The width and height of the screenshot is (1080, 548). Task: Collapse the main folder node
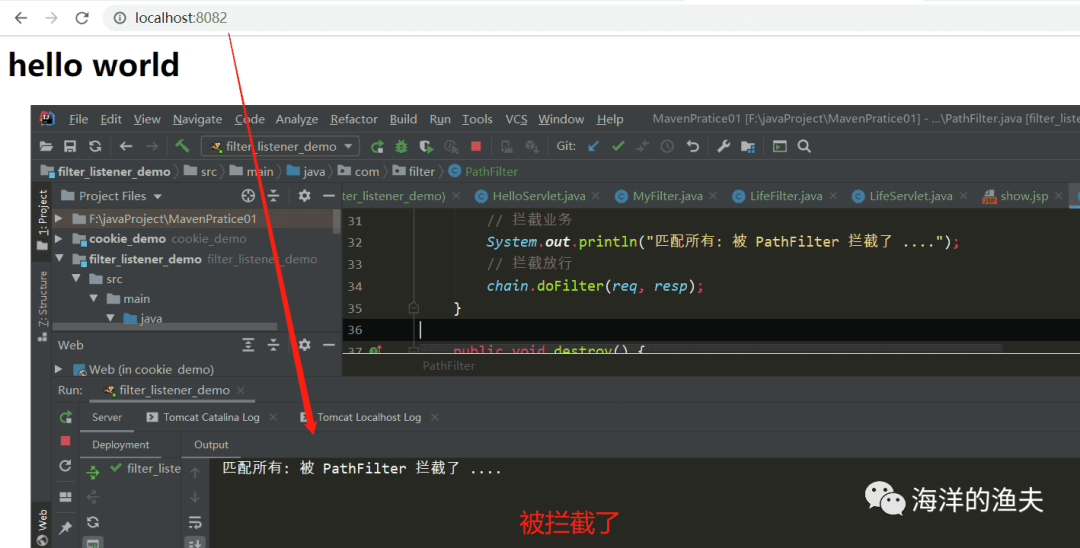coord(94,299)
